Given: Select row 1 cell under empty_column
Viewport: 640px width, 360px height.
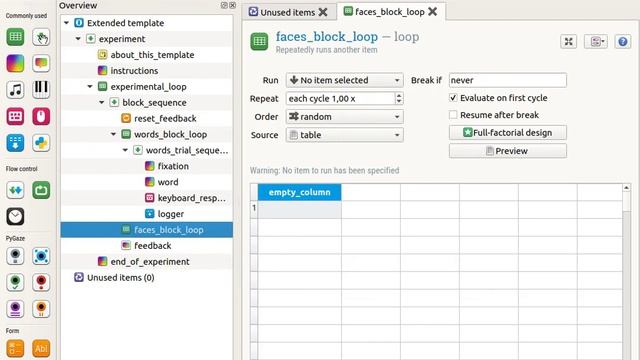Looking at the screenshot, I should tap(300, 209).
